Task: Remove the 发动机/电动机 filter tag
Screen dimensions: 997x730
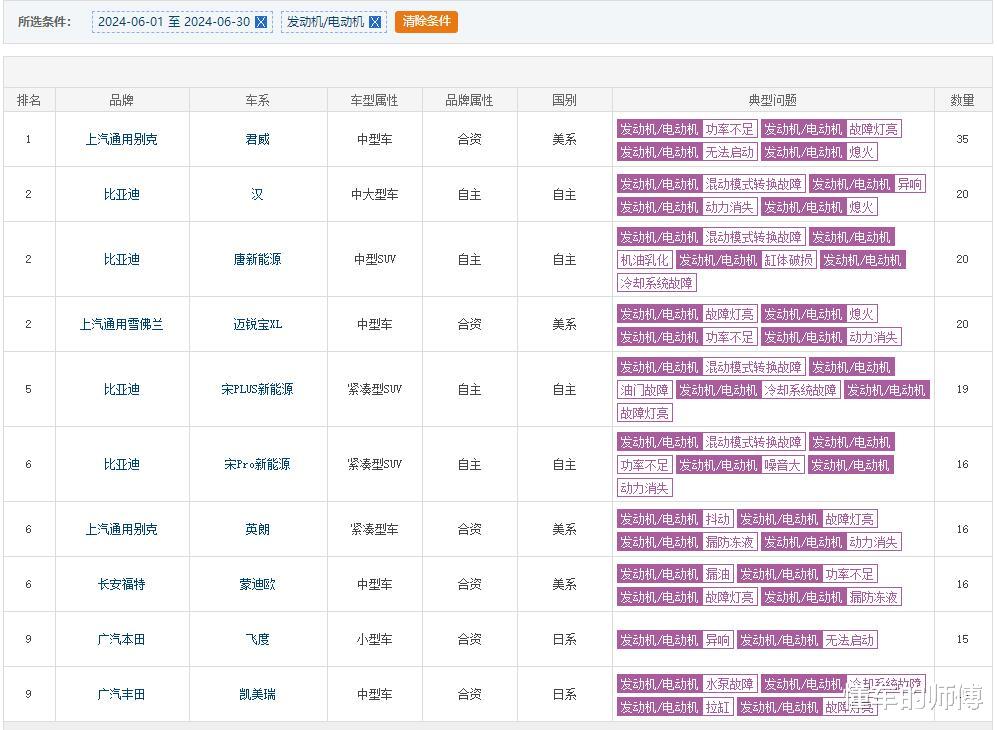Action: pyautogui.click(x=375, y=22)
